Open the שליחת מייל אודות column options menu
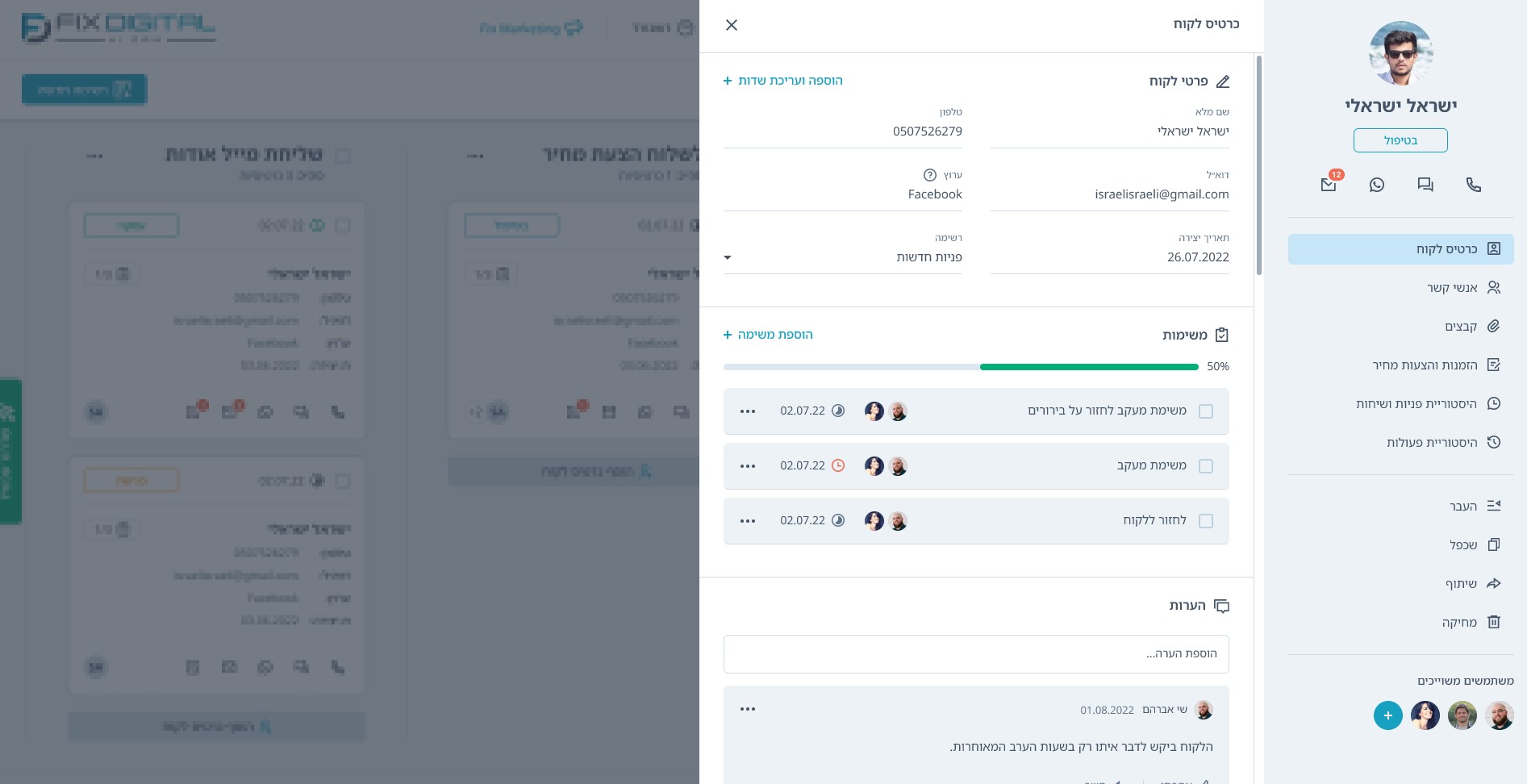The width and height of the screenshot is (1527, 784). tap(94, 156)
